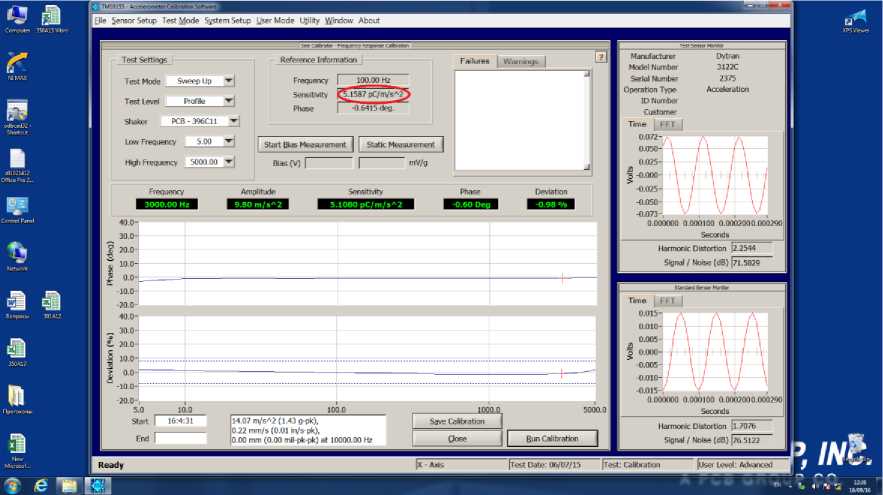Viewport: 883px width, 495px height.
Task: Switch to the Warnings tab
Action: pos(520,62)
